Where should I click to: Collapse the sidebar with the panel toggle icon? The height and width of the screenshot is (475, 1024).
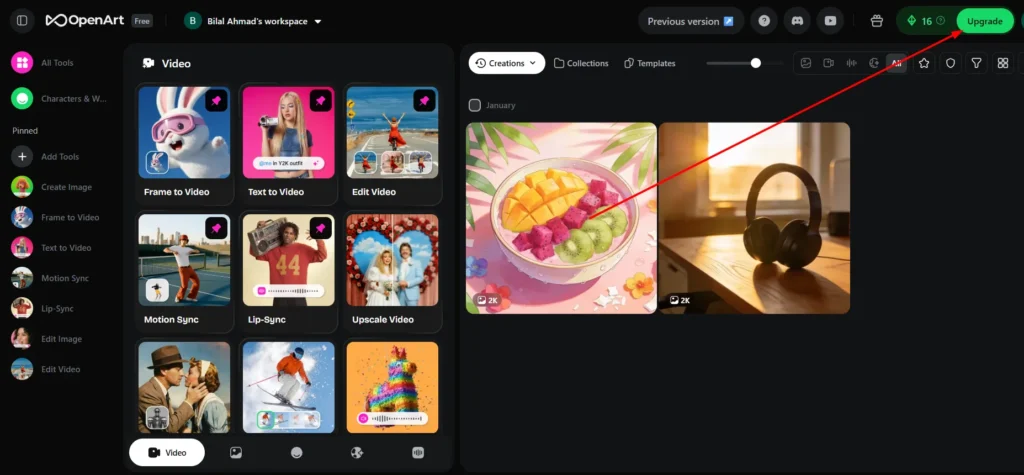click(22, 21)
